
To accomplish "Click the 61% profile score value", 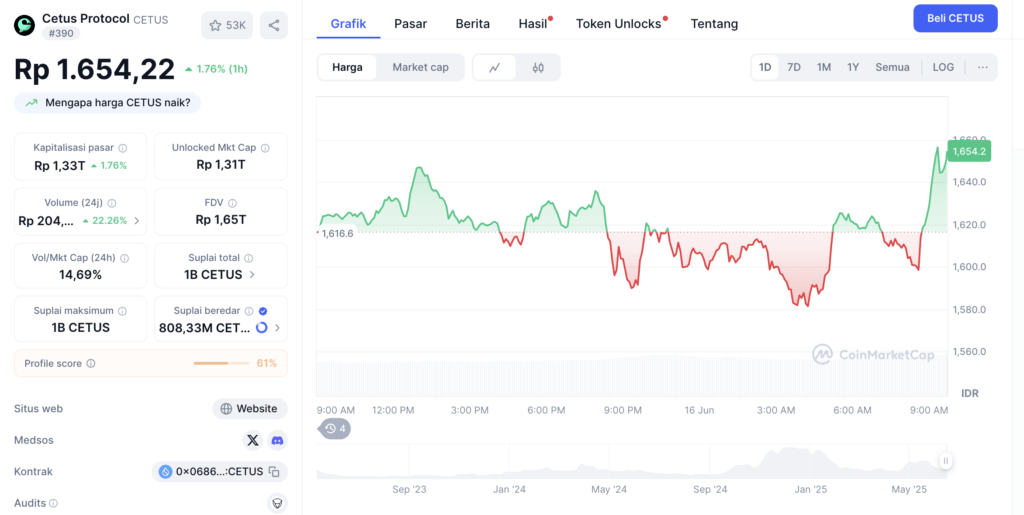I will pyautogui.click(x=266, y=364).
